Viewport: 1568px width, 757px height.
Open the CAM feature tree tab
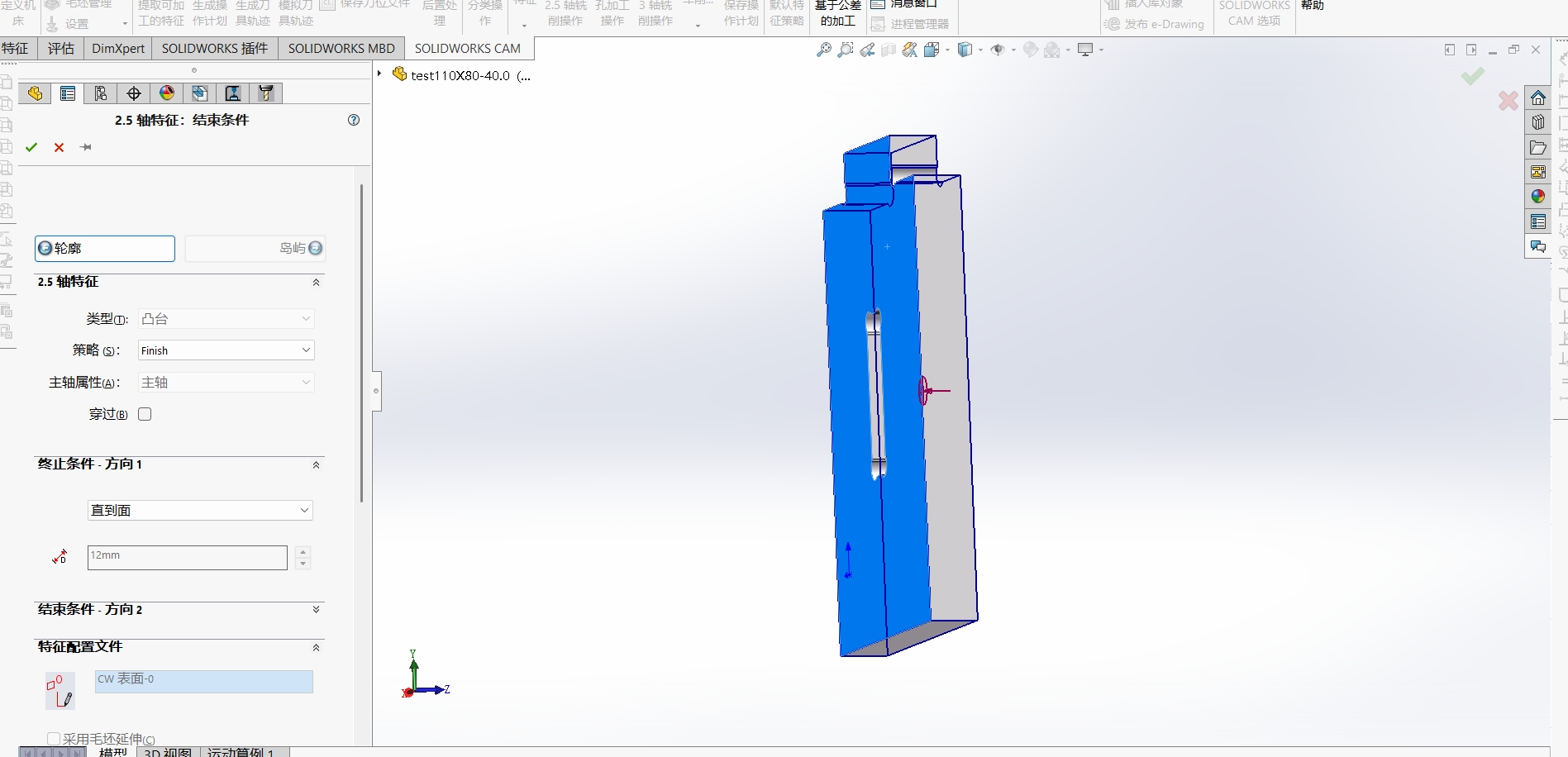click(x=200, y=93)
